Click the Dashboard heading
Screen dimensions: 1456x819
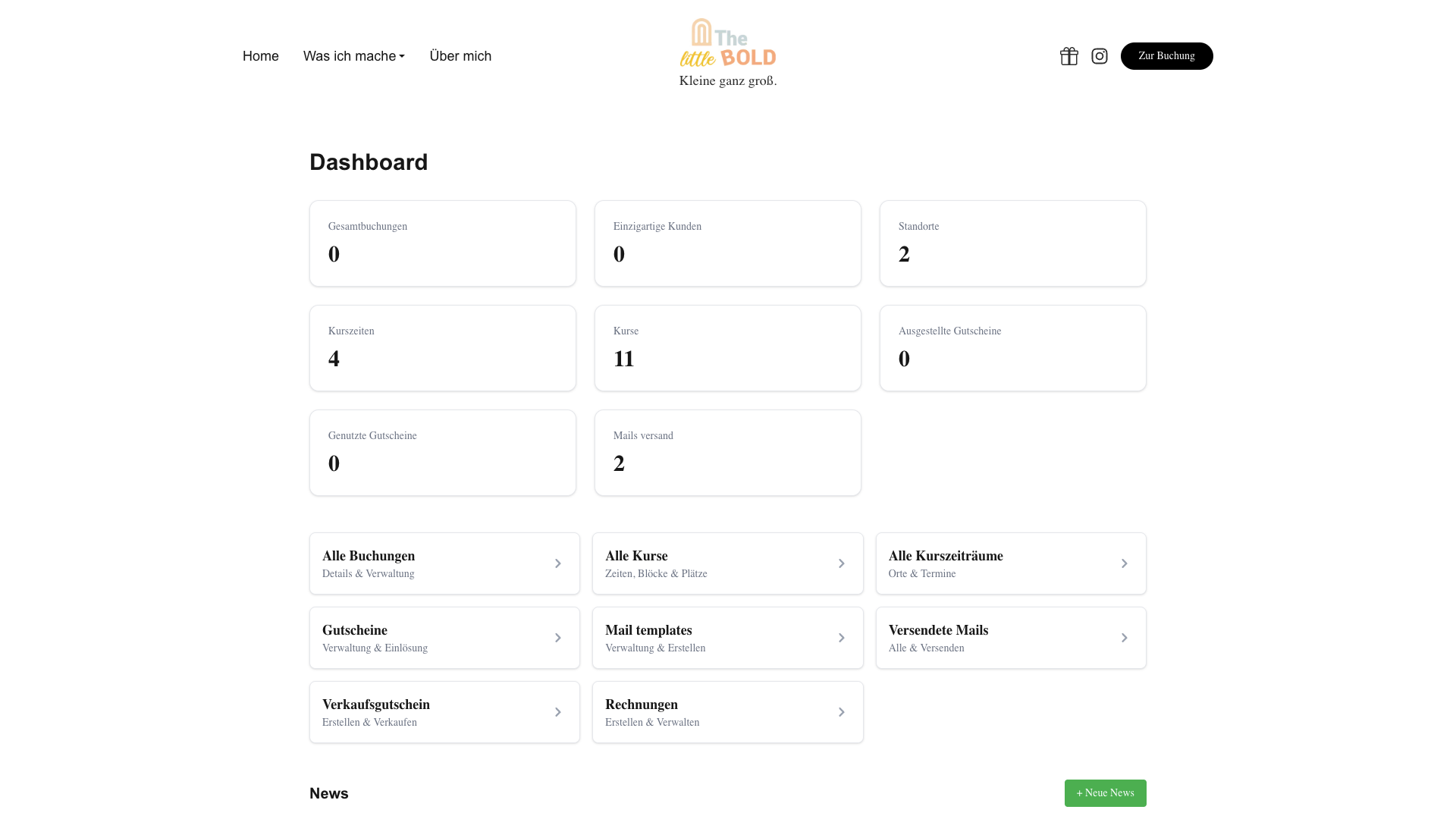coord(369,162)
